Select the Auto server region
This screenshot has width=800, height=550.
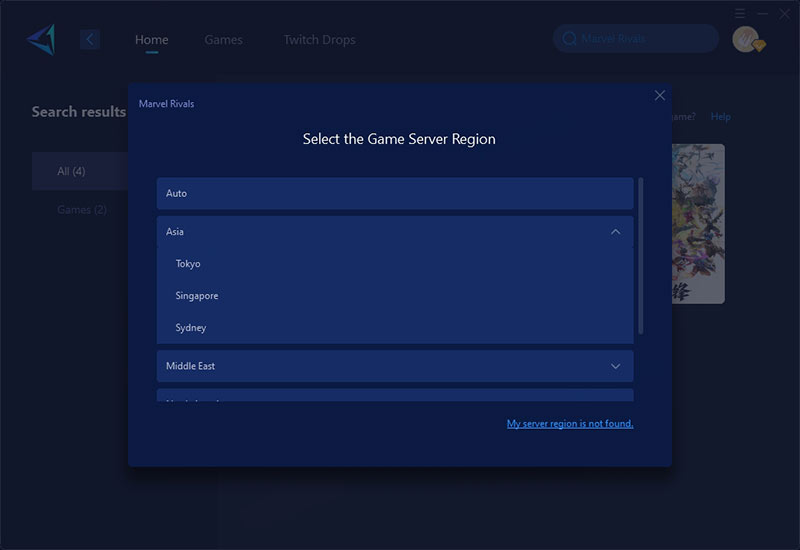coord(395,193)
